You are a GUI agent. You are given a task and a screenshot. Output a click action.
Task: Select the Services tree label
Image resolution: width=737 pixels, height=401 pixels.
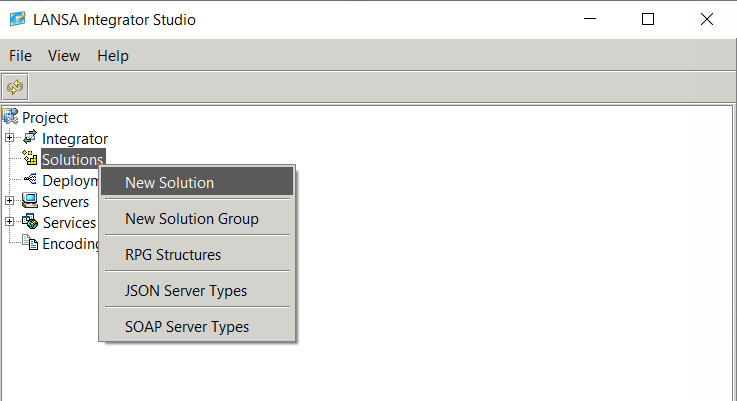click(x=69, y=223)
